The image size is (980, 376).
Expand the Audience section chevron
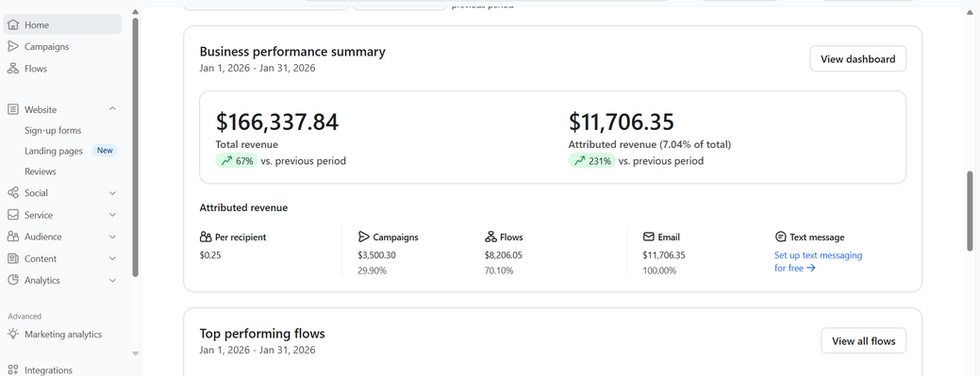click(112, 237)
